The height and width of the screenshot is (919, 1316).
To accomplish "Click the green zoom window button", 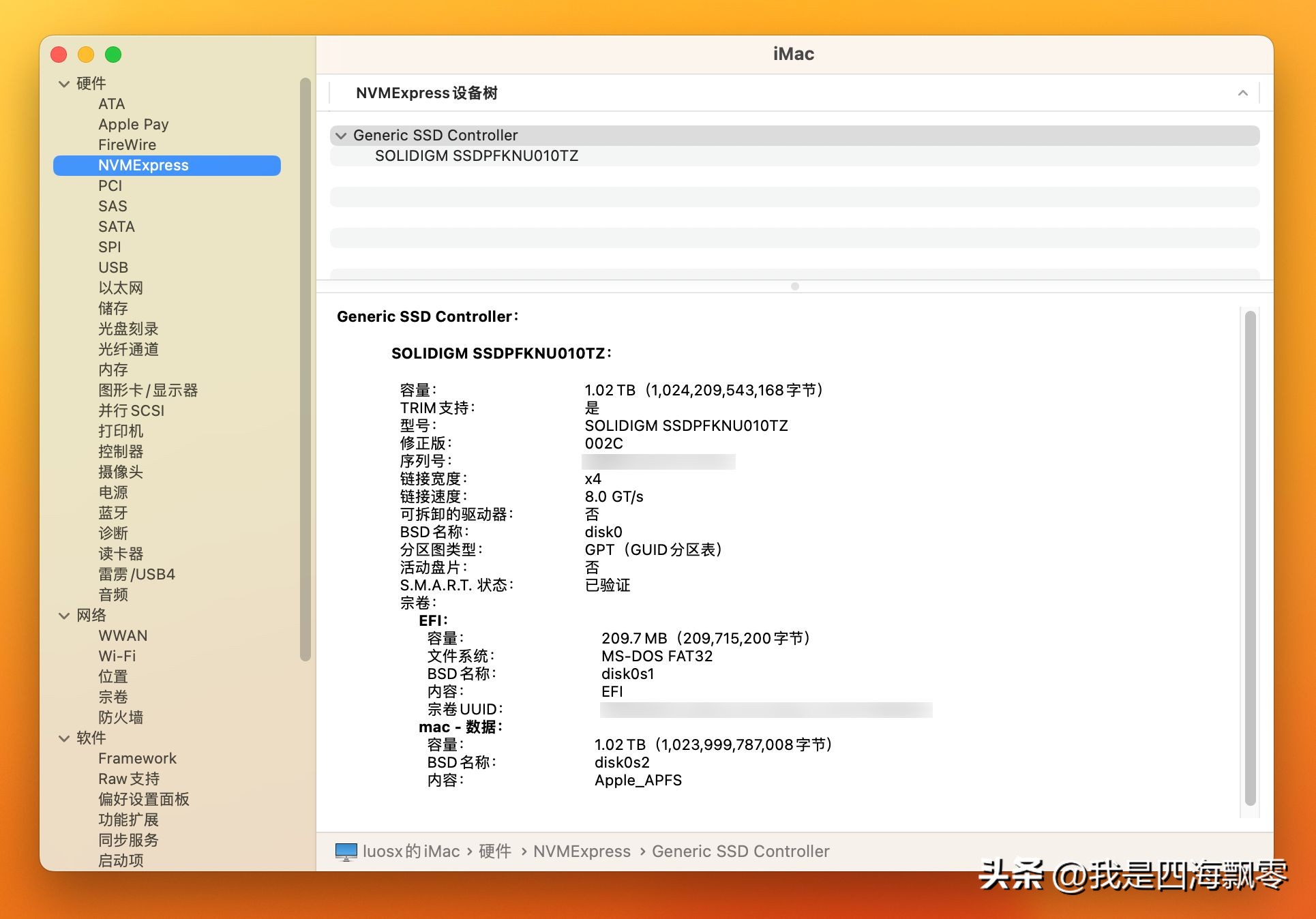I will [113, 55].
